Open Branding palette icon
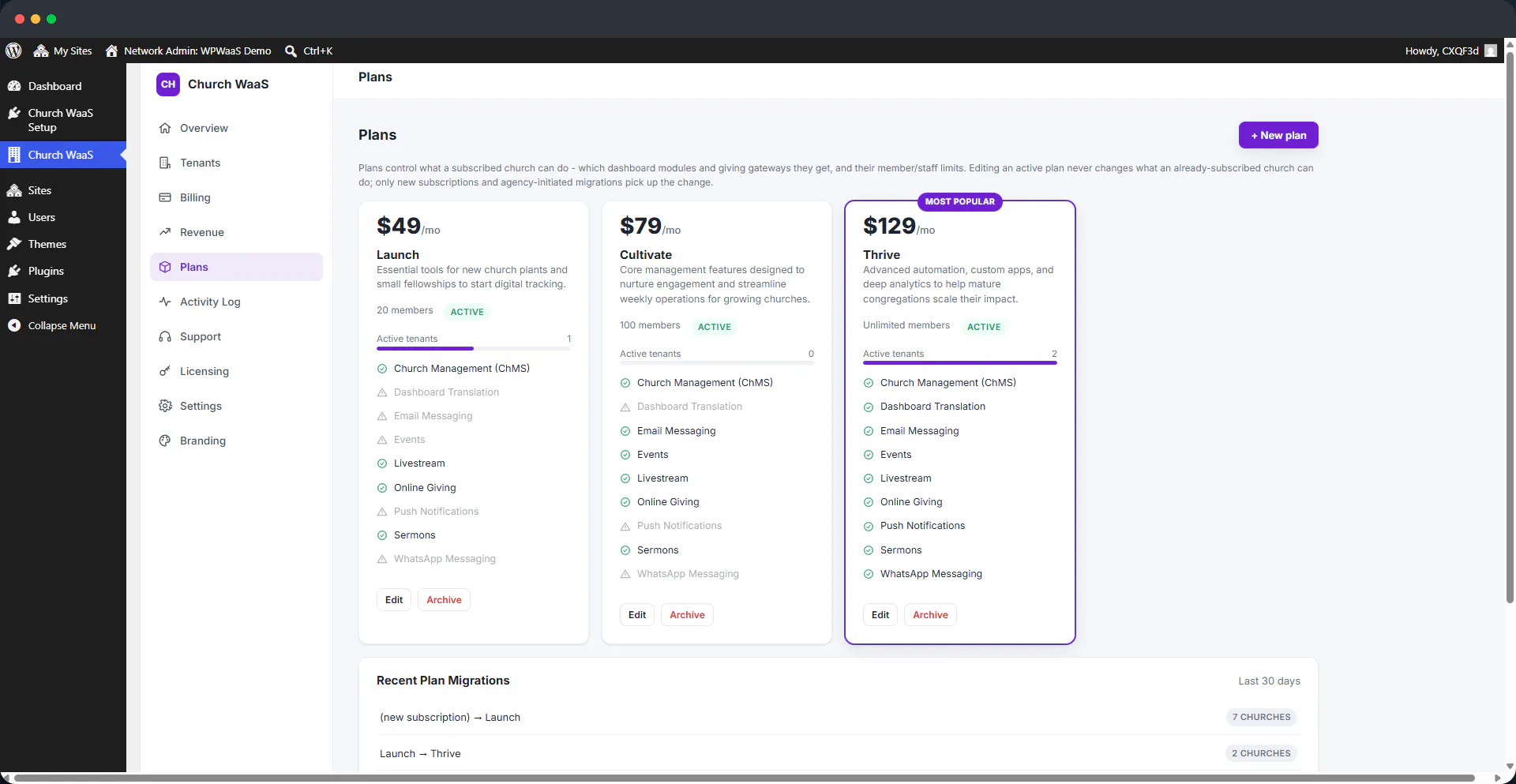The height and width of the screenshot is (784, 1516). point(165,441)
